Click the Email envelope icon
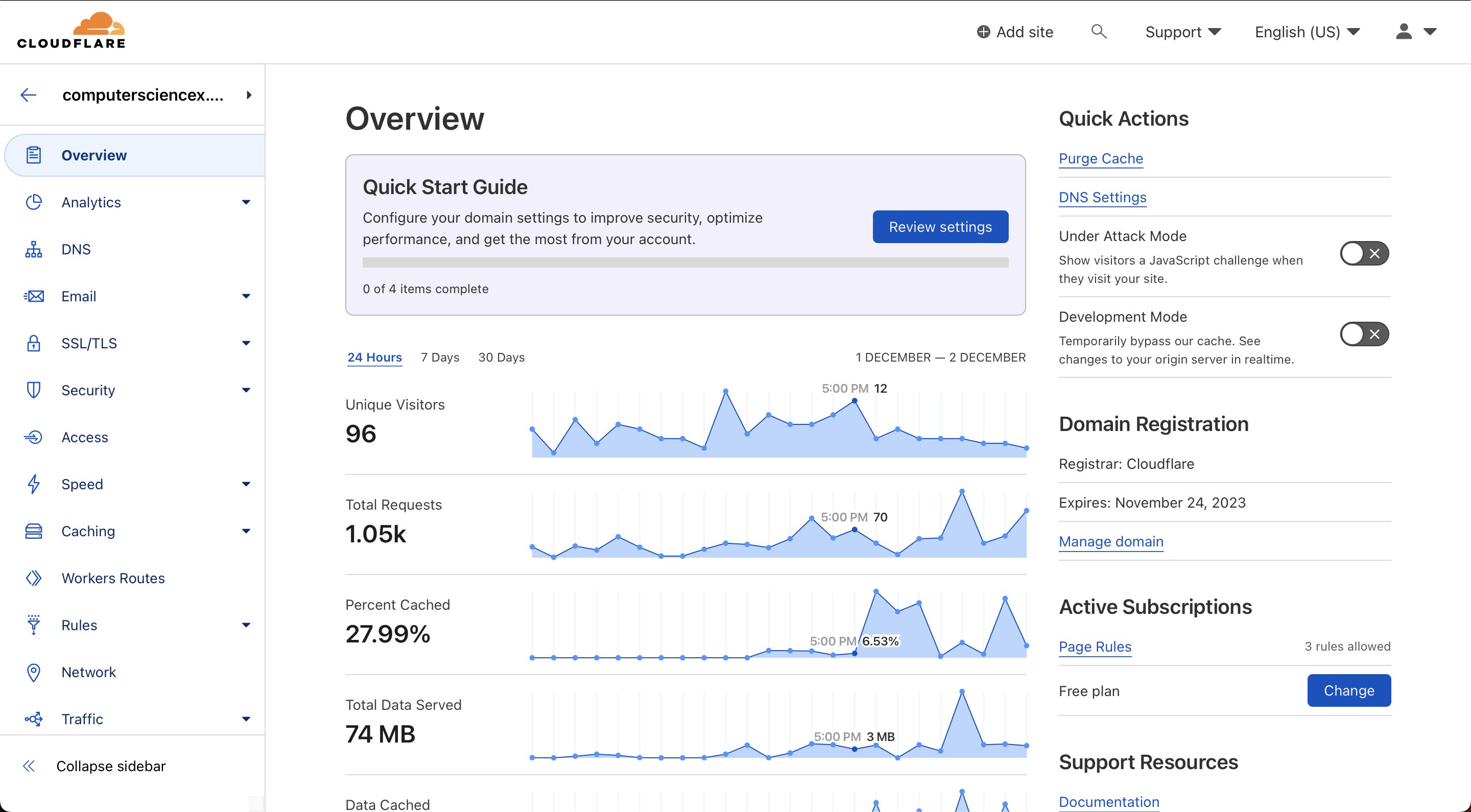1471x812 pixels. (x=34, y=296)
